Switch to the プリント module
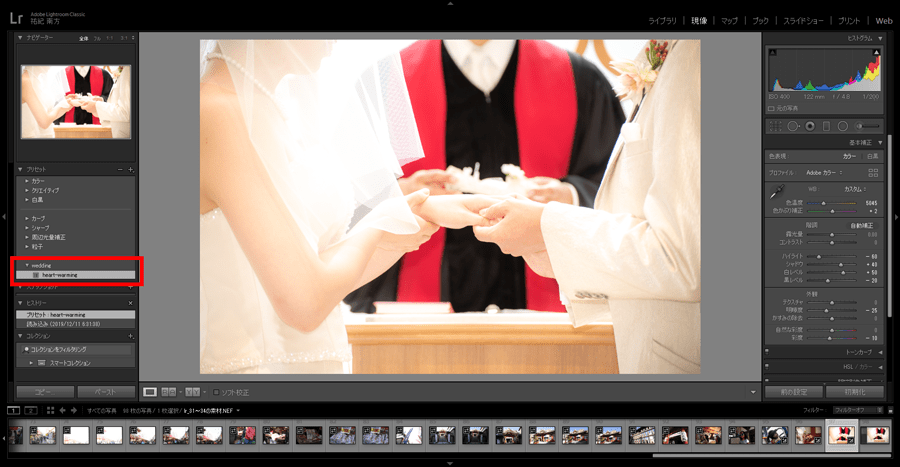 (849, 21)
